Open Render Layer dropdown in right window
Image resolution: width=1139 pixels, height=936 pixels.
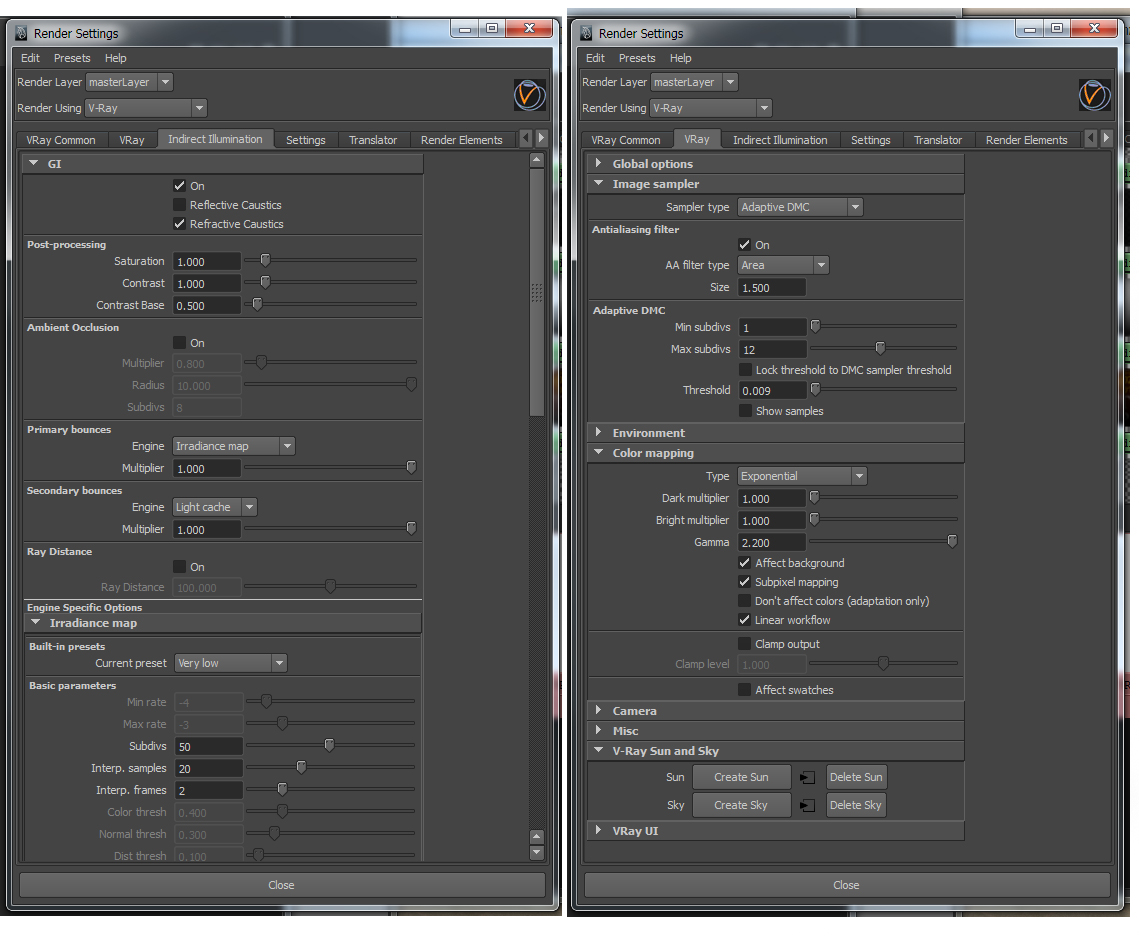tap(694, 82)
